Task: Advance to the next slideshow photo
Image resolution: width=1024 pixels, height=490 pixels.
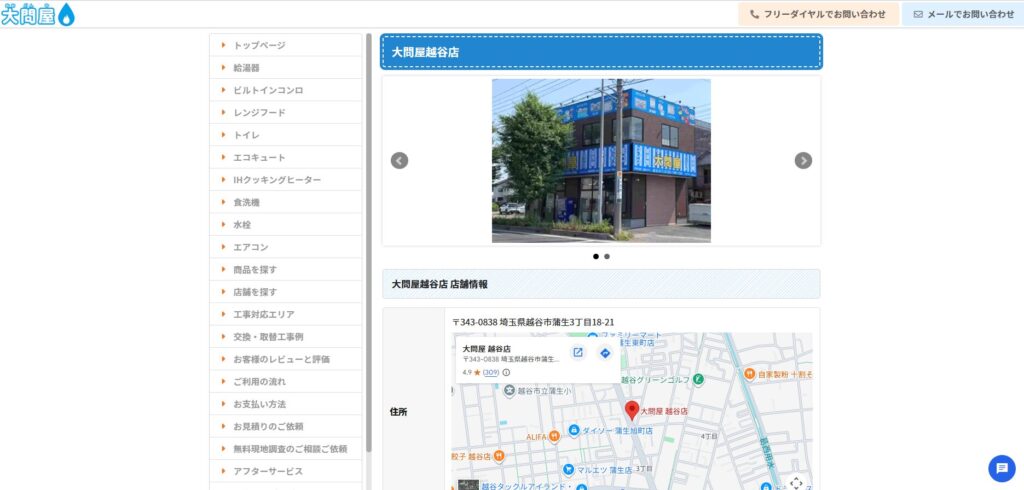Action: (803, 161)
